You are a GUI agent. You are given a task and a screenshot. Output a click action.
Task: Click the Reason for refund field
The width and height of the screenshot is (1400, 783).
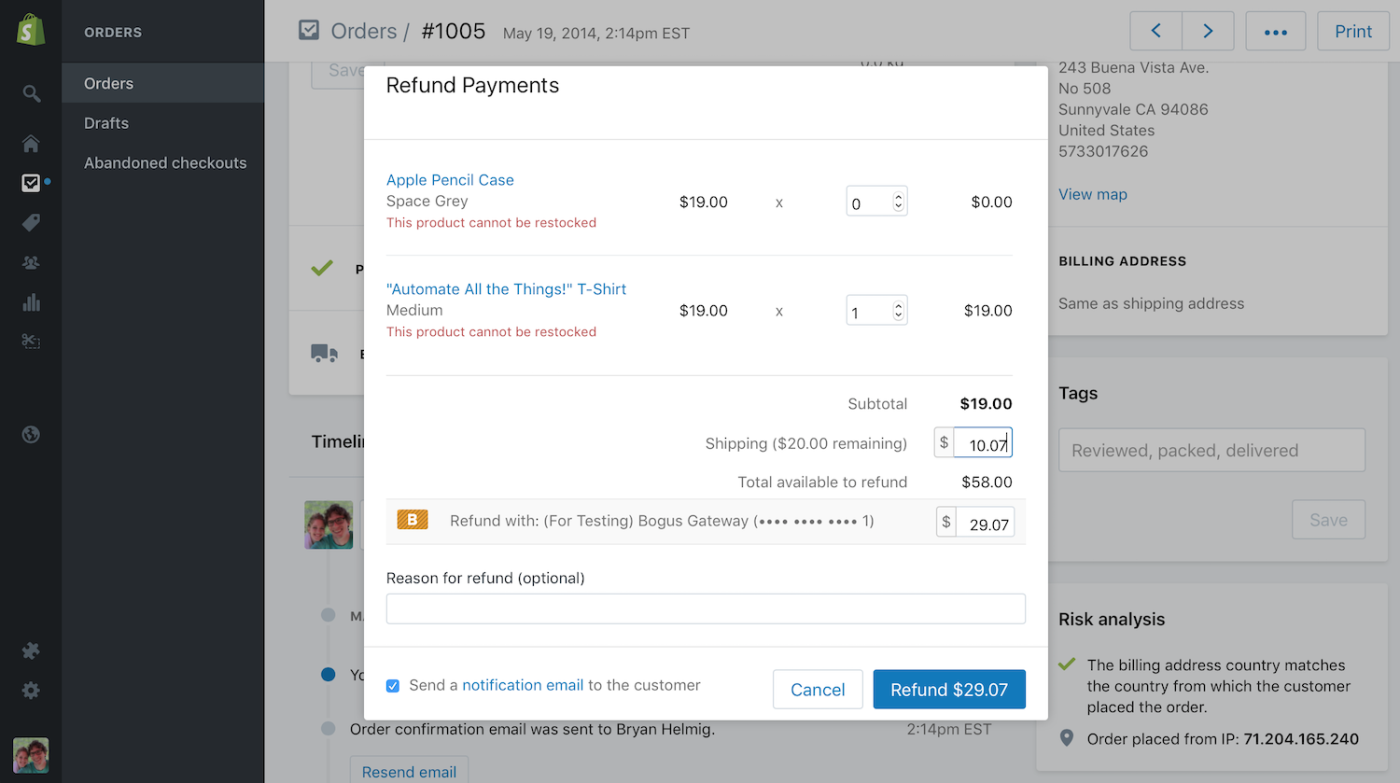point(706,609)
